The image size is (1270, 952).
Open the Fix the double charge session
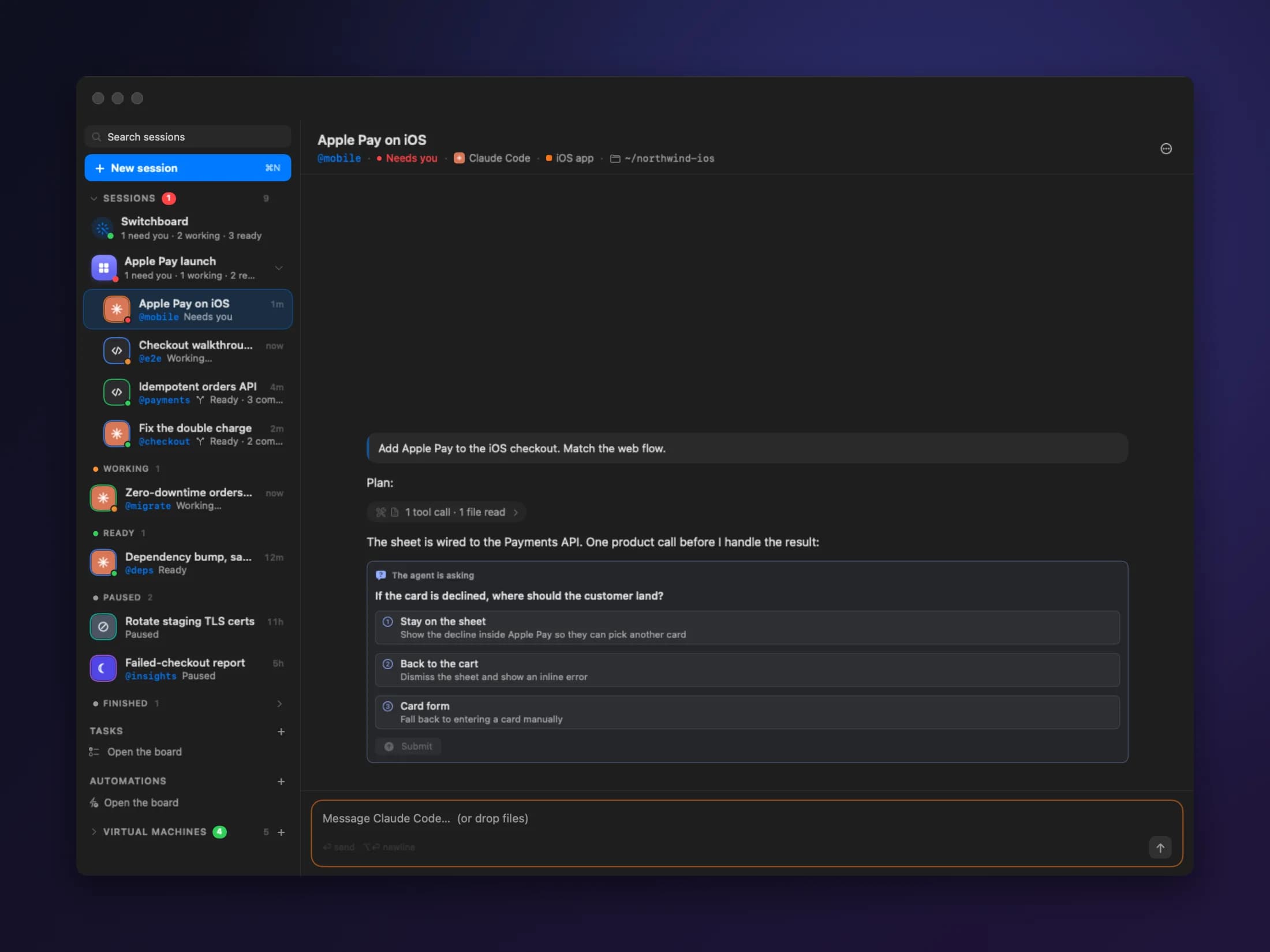pyautogui.click(x=188, y=434)
